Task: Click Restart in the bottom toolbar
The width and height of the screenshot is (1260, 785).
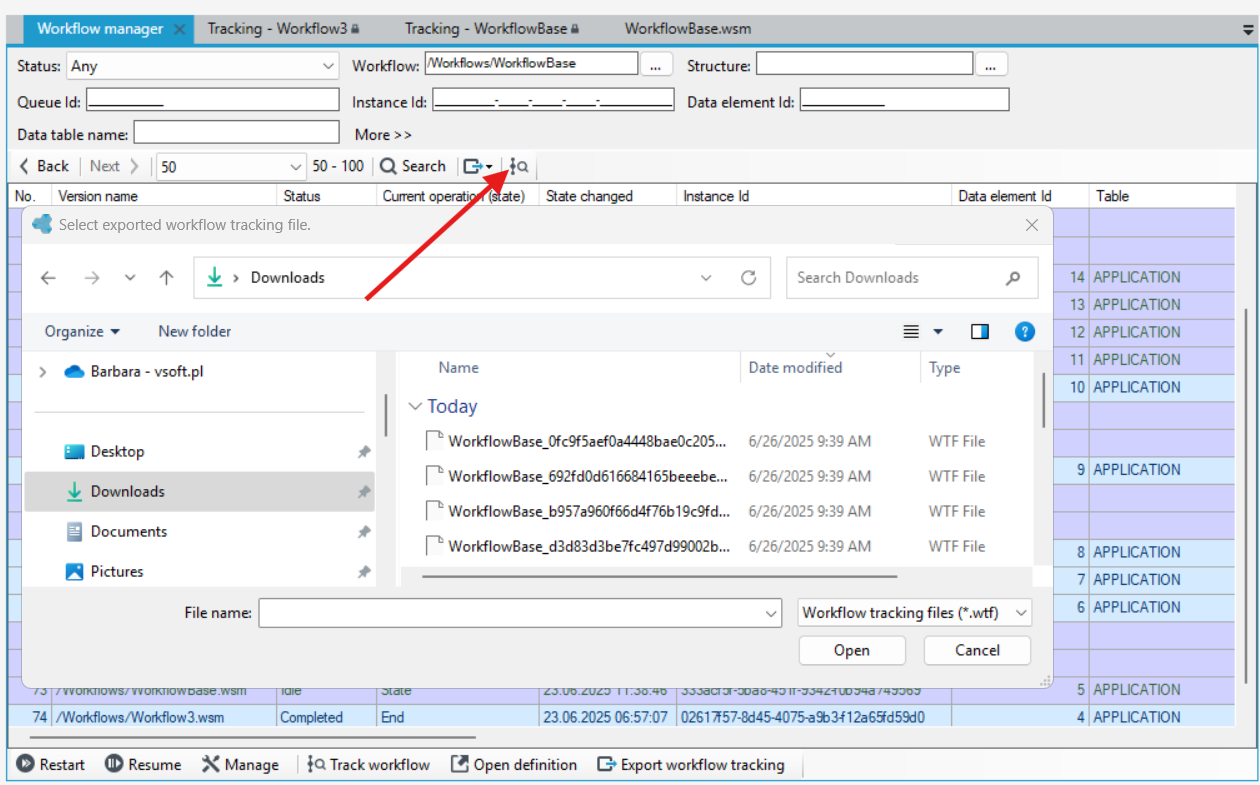Action: pyautogui.click(x=51, y=765)
